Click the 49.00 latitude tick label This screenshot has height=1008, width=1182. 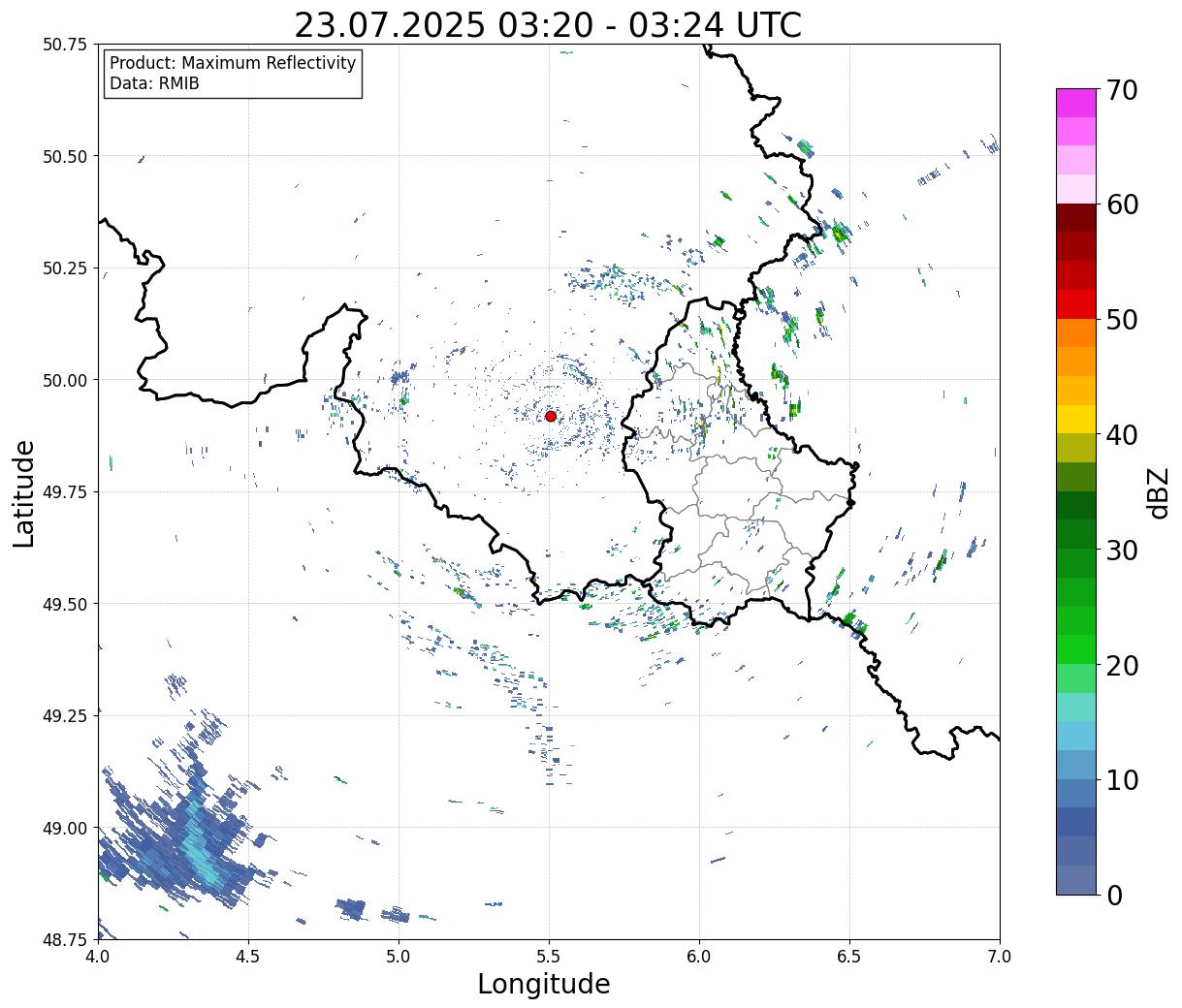65,828
